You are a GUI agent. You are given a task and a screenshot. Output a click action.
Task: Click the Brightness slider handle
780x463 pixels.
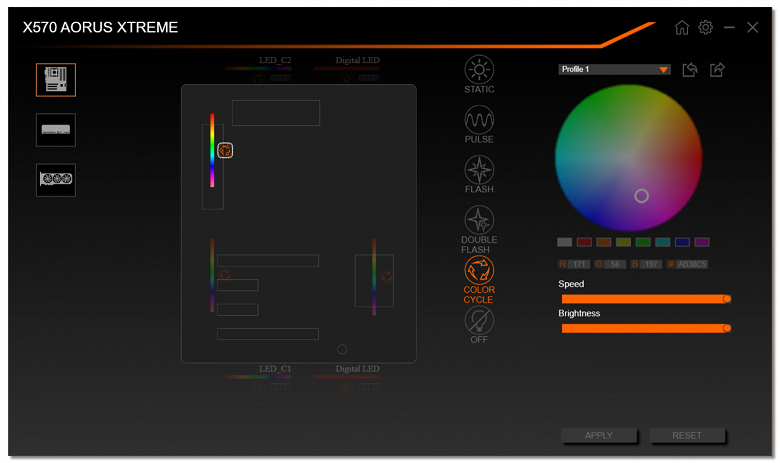[x=727, y=328]
